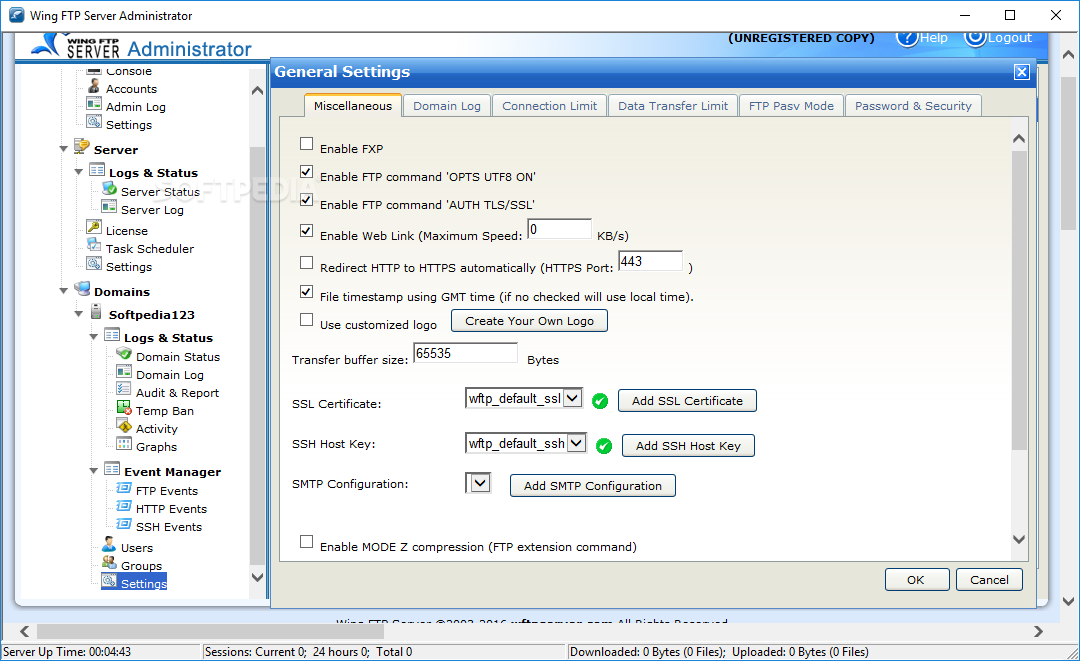The image size is (1080, 661).
Task: Click Add SSH Host Key button
Action: 688,445
